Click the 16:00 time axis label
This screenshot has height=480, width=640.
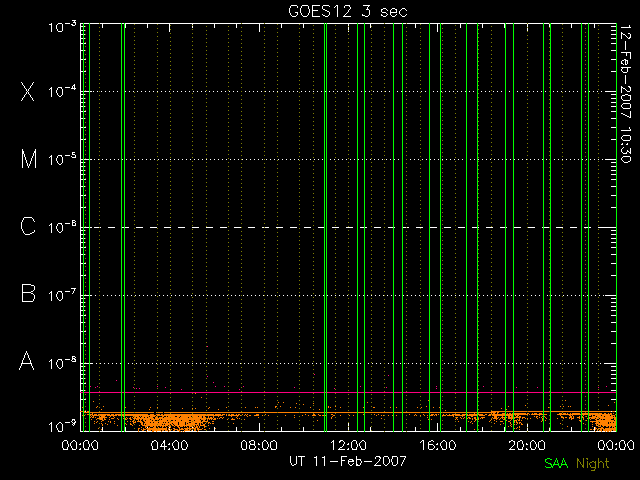coord(438,445)
